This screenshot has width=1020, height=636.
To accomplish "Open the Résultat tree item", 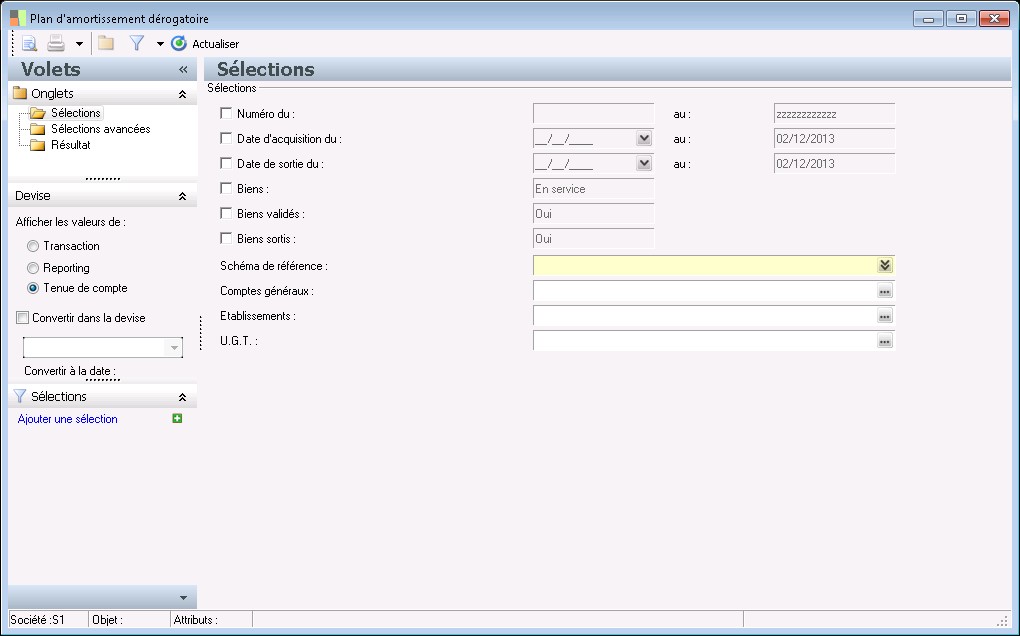I will click(x=70, y=145).
